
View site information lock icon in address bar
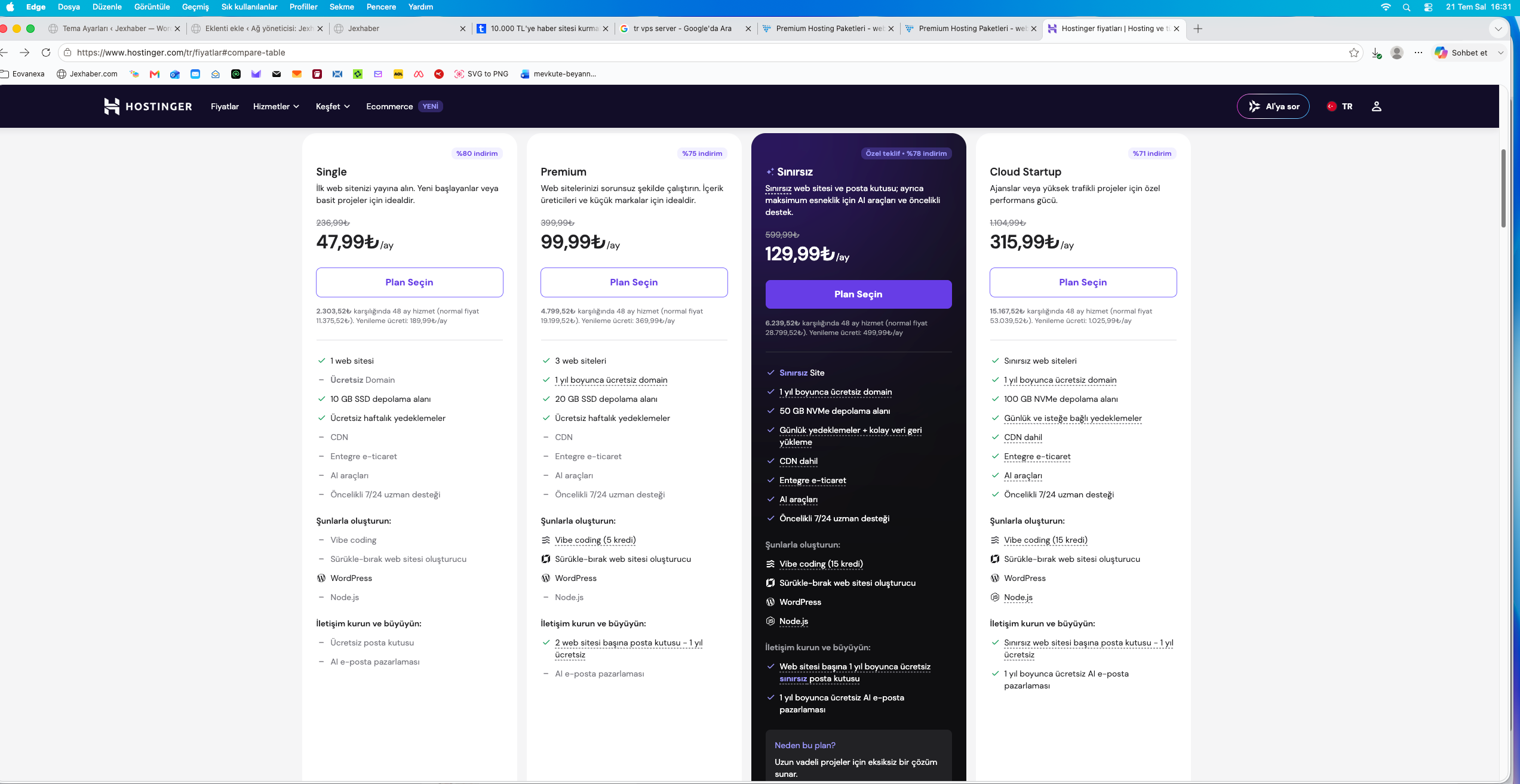point(68,53)
